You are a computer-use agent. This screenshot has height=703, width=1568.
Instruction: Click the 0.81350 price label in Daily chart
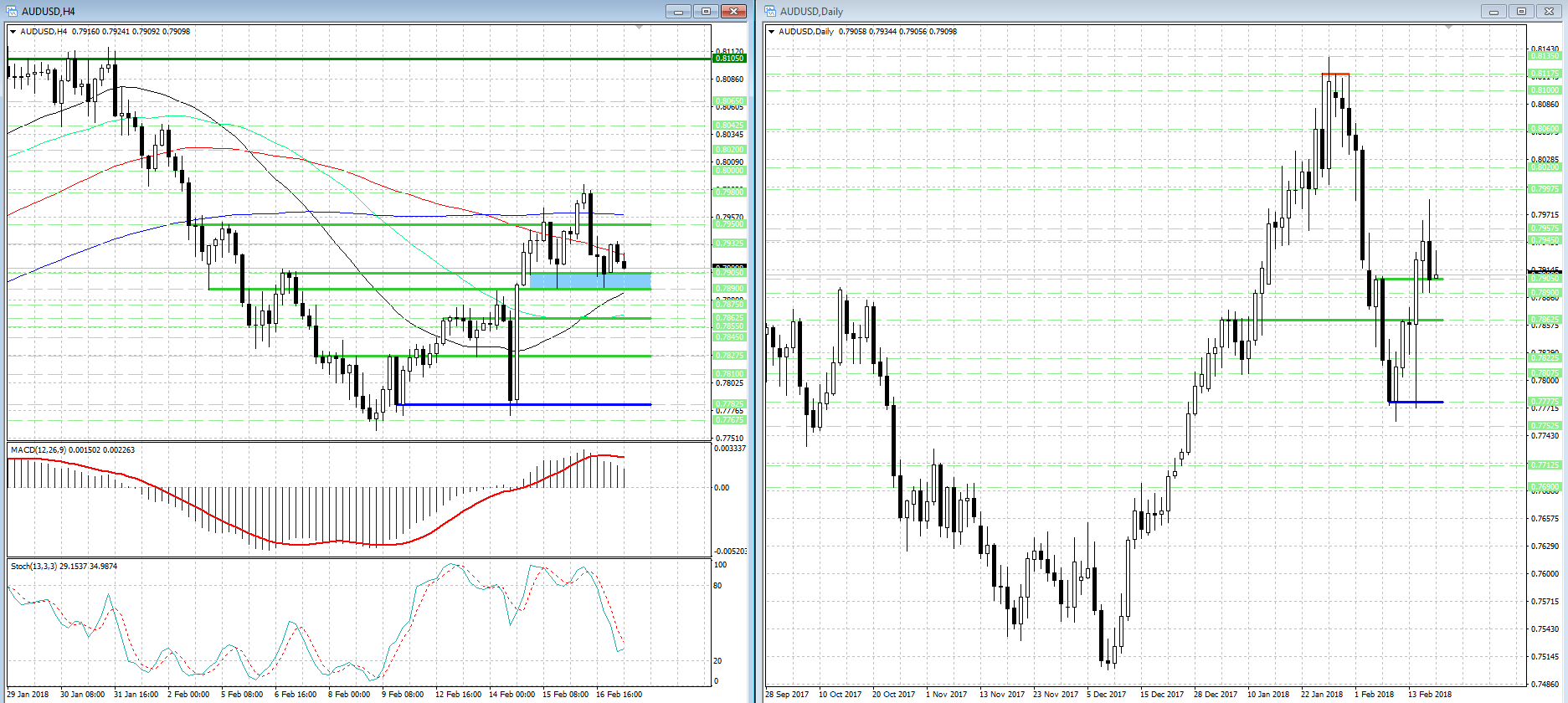click(1545, 56)
